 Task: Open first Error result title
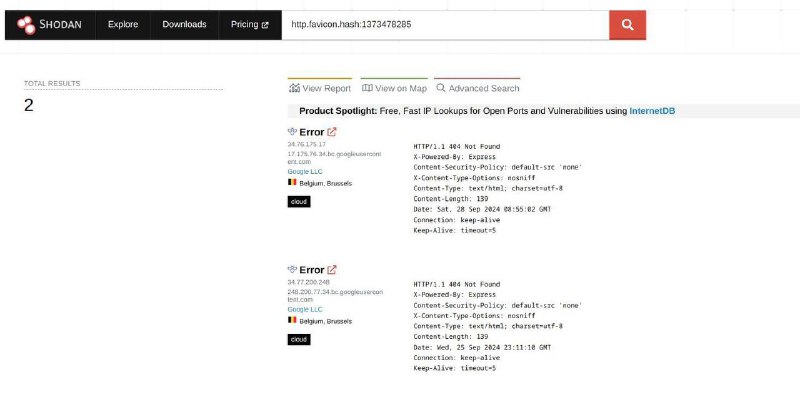click(x=312, y=132)
